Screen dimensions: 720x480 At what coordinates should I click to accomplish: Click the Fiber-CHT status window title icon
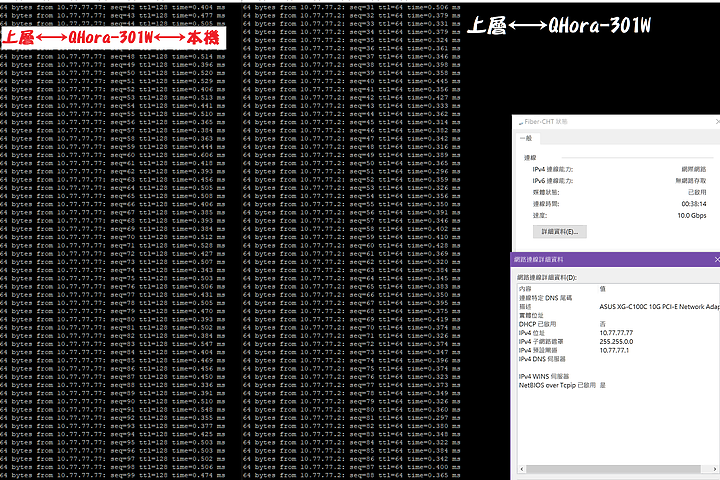point(520,122)
